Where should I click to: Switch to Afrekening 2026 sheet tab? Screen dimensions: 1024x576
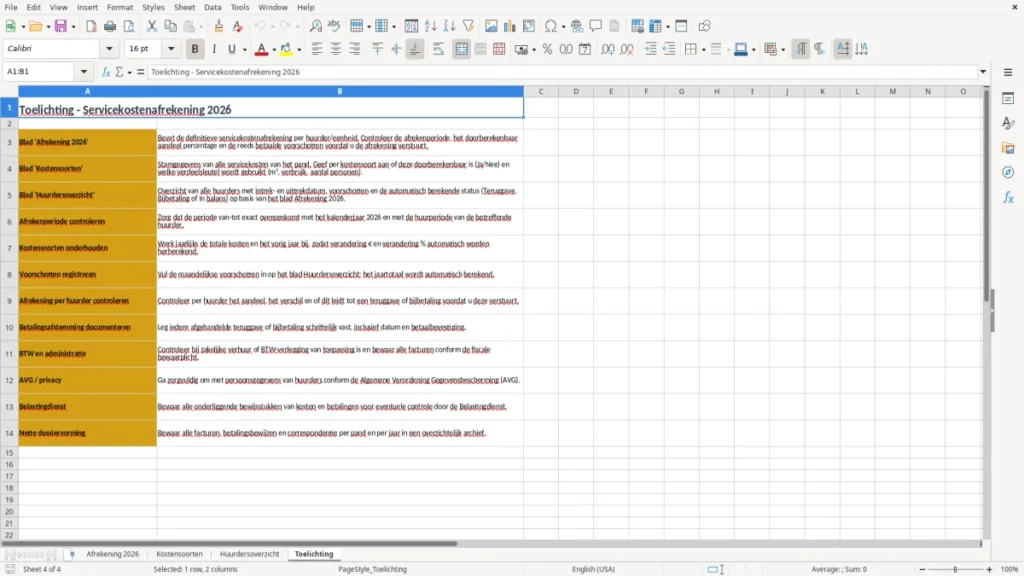tap(112, 554)
